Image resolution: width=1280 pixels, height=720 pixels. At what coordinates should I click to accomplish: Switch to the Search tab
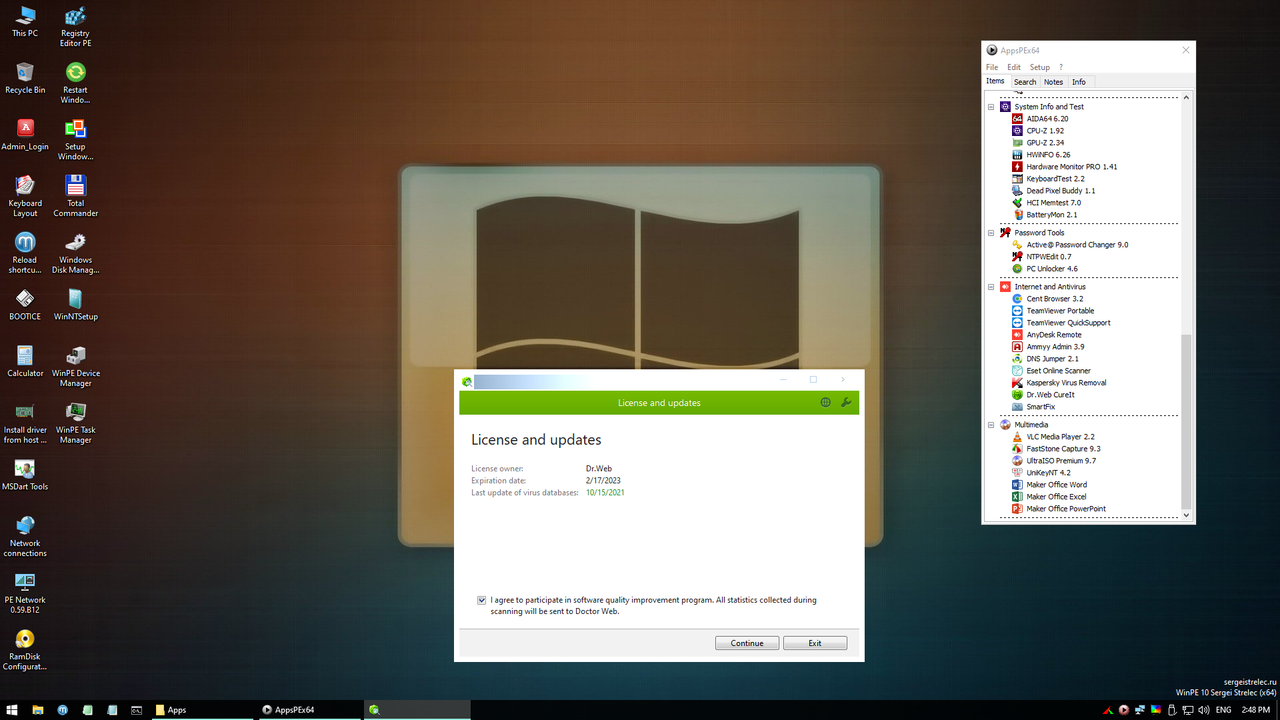[x=1025, y=82]
